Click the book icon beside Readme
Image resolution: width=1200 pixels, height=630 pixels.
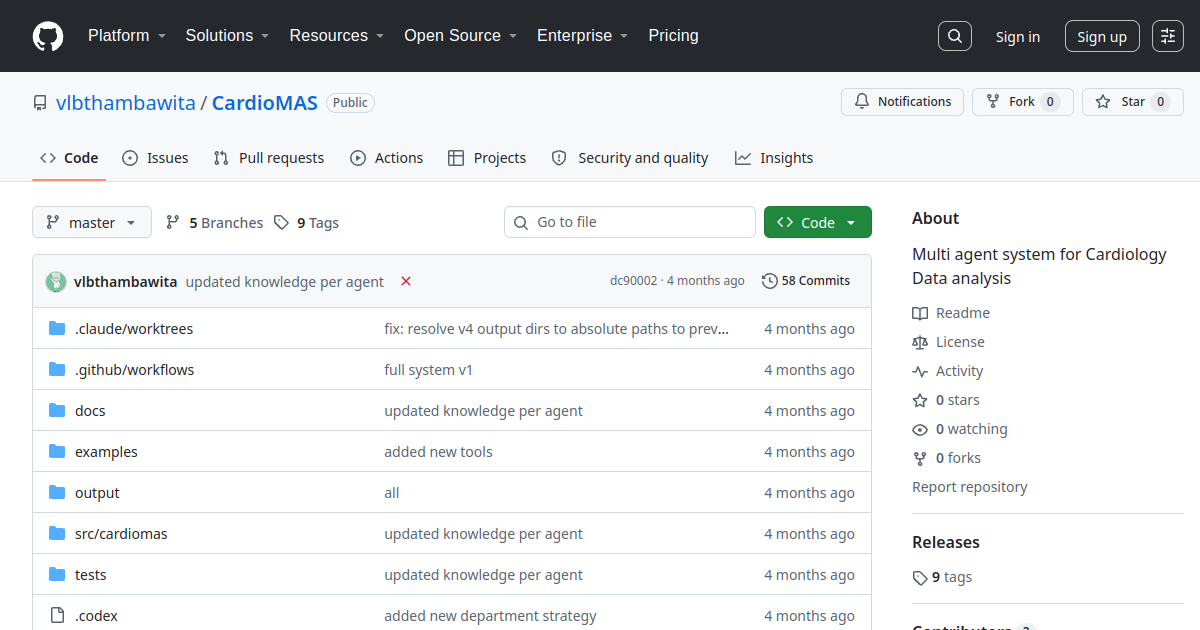click(x=920, y=313)
